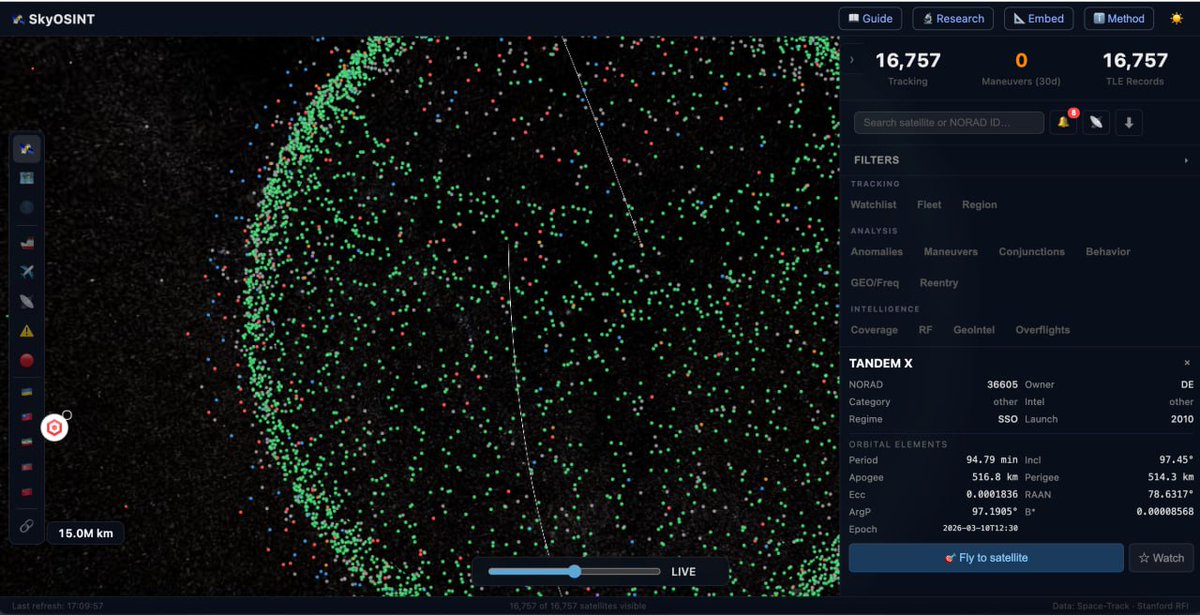Image resolution: width=1200 pixels, height=615 pixels.
Task: Select the globe view icon in the sidebar
Action: [27, 207]
